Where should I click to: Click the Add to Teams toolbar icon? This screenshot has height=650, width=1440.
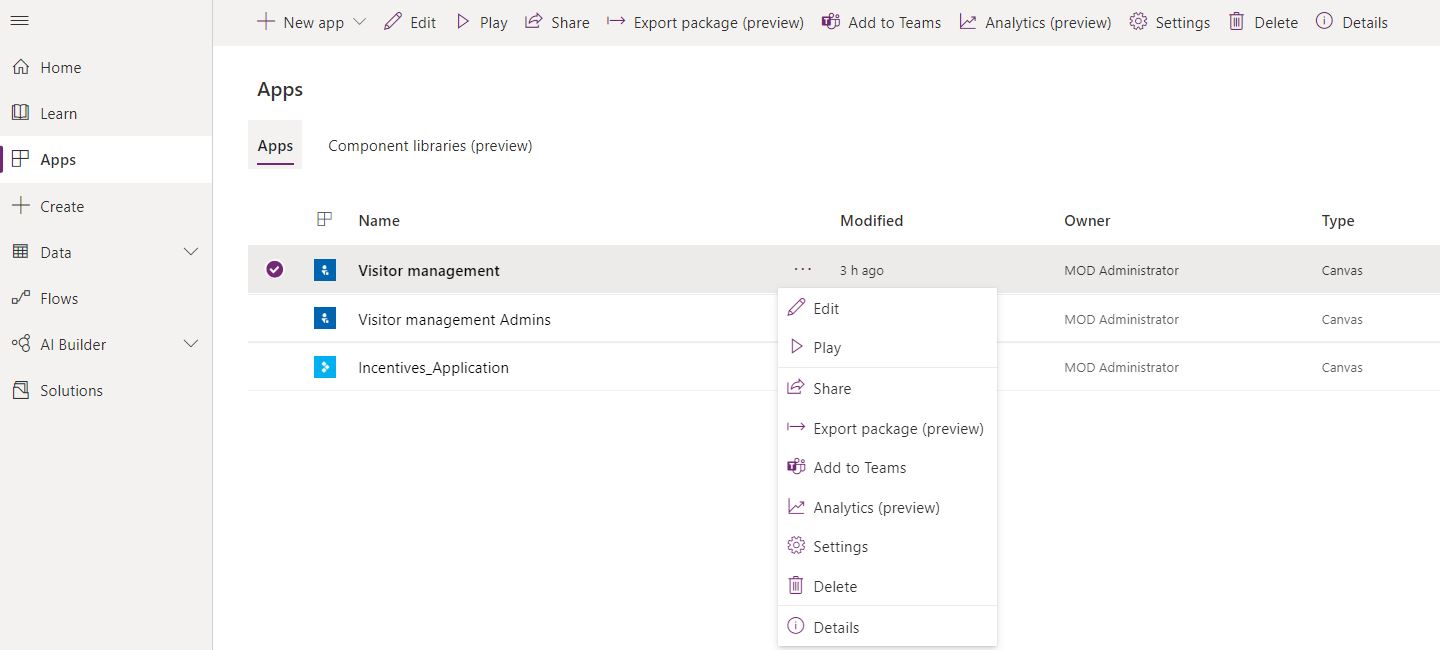(x=830, y=22)
